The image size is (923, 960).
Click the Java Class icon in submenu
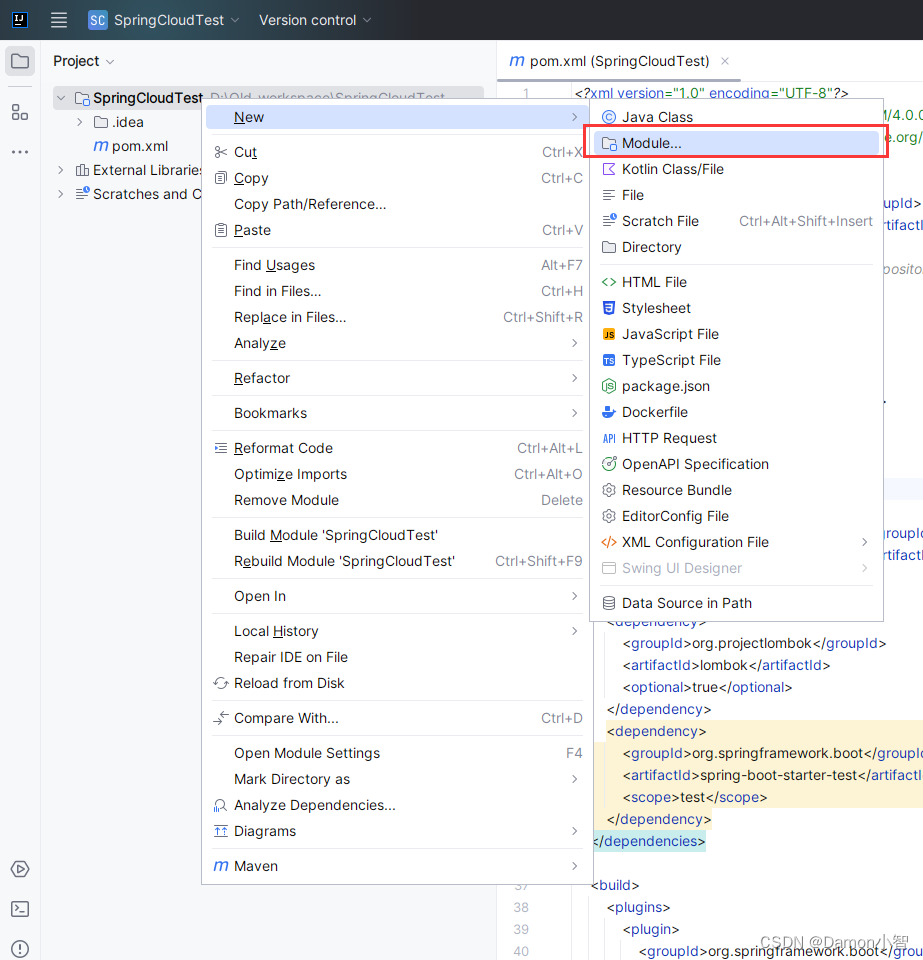(608, 117)
